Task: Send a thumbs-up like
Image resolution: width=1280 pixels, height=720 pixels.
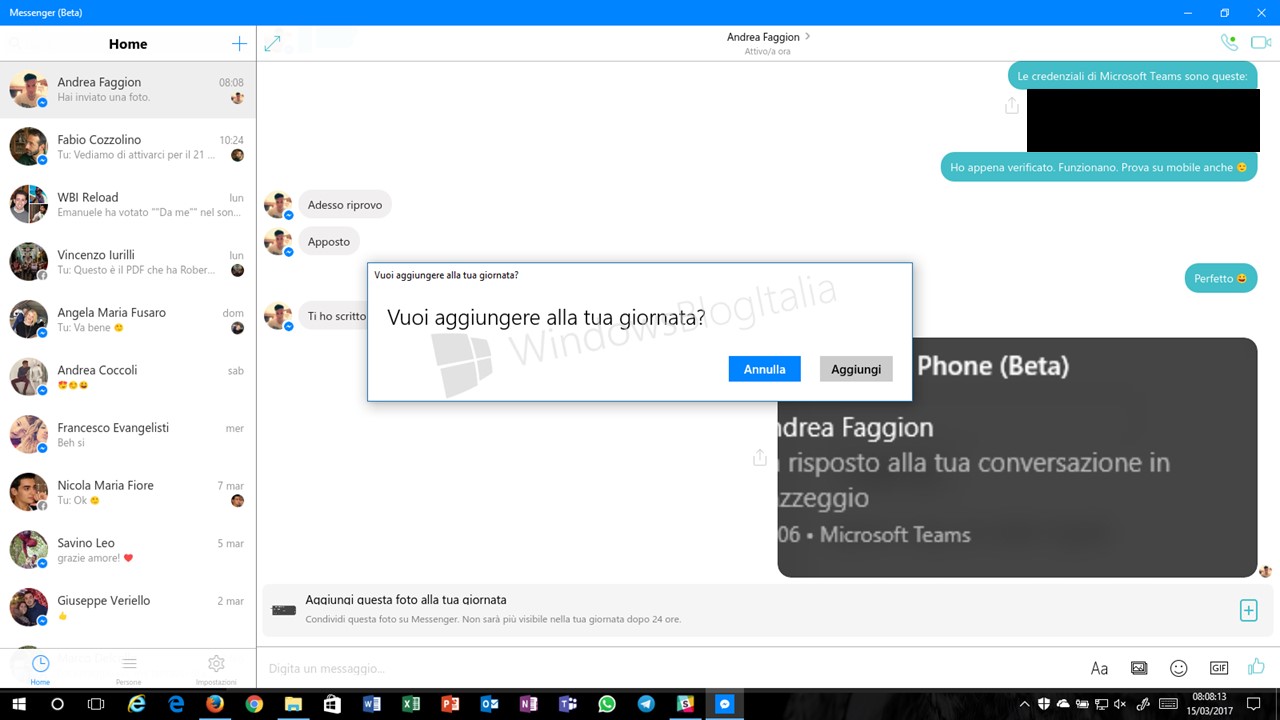Action: coord(1256,667)
